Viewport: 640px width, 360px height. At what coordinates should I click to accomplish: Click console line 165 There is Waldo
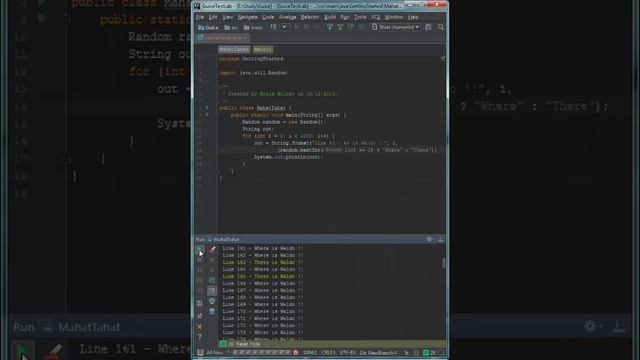pos(263,276)
